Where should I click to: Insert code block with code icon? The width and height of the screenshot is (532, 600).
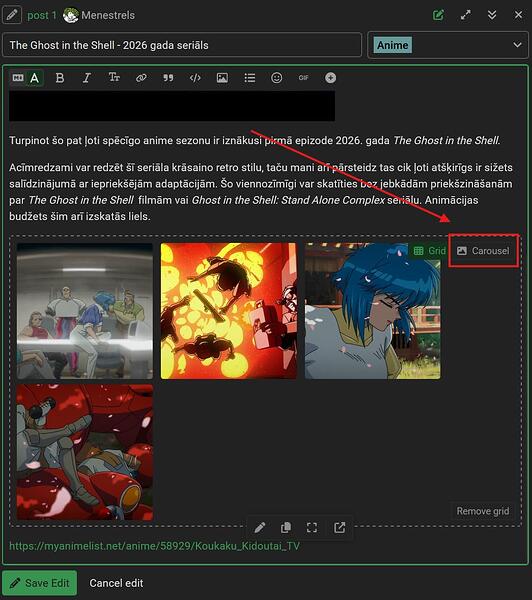(x=195, y=78)
